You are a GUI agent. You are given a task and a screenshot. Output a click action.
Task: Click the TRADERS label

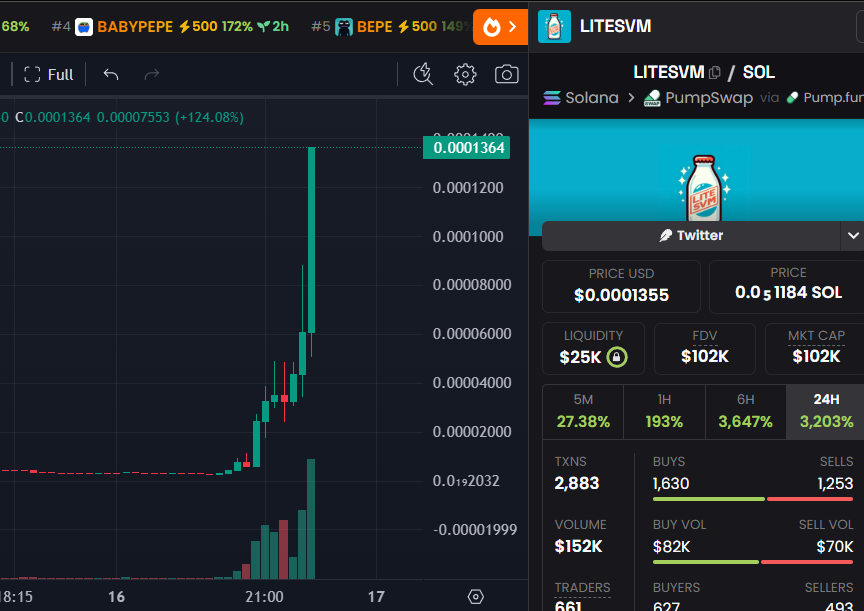click(x=582, y=588)
